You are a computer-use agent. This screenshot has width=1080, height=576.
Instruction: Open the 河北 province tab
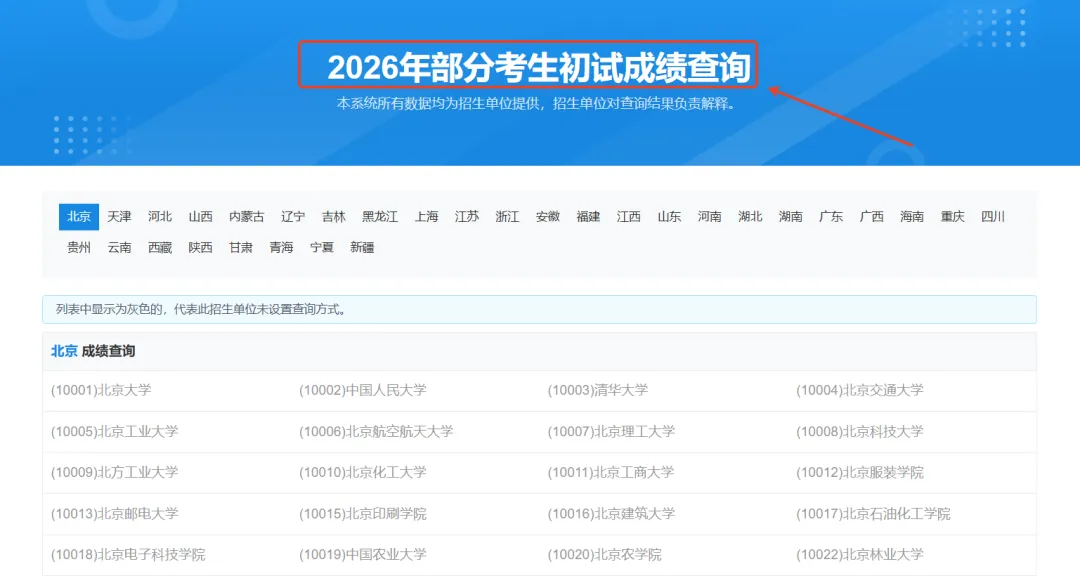click(160, 216)
